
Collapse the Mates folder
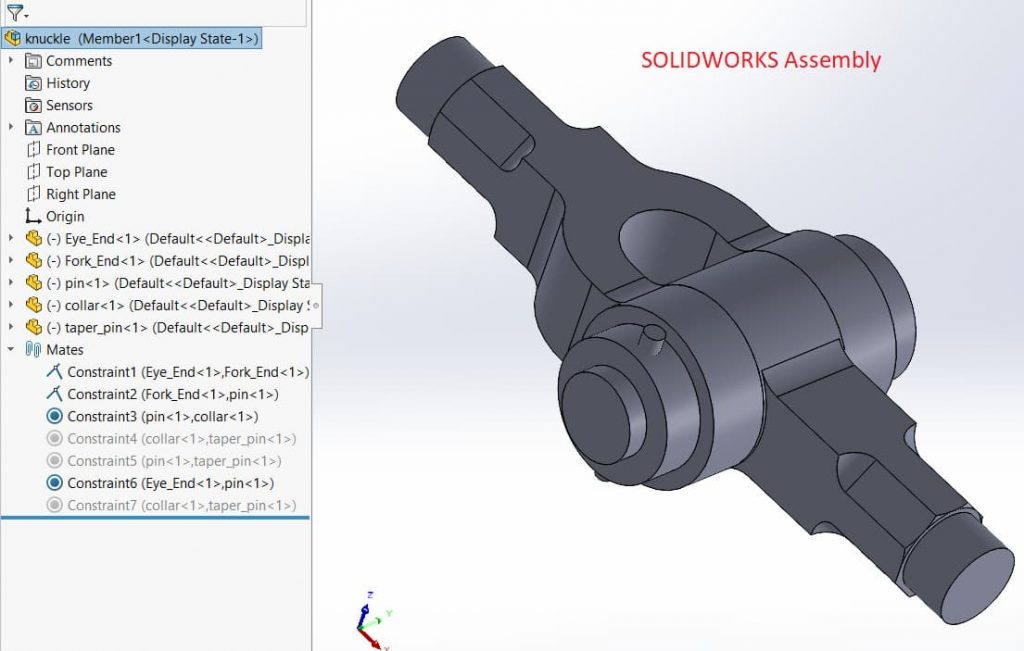[11, 350]
